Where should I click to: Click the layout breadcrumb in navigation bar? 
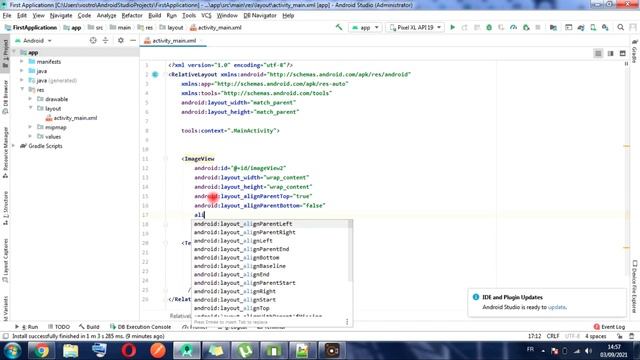(x=171, y=28)
